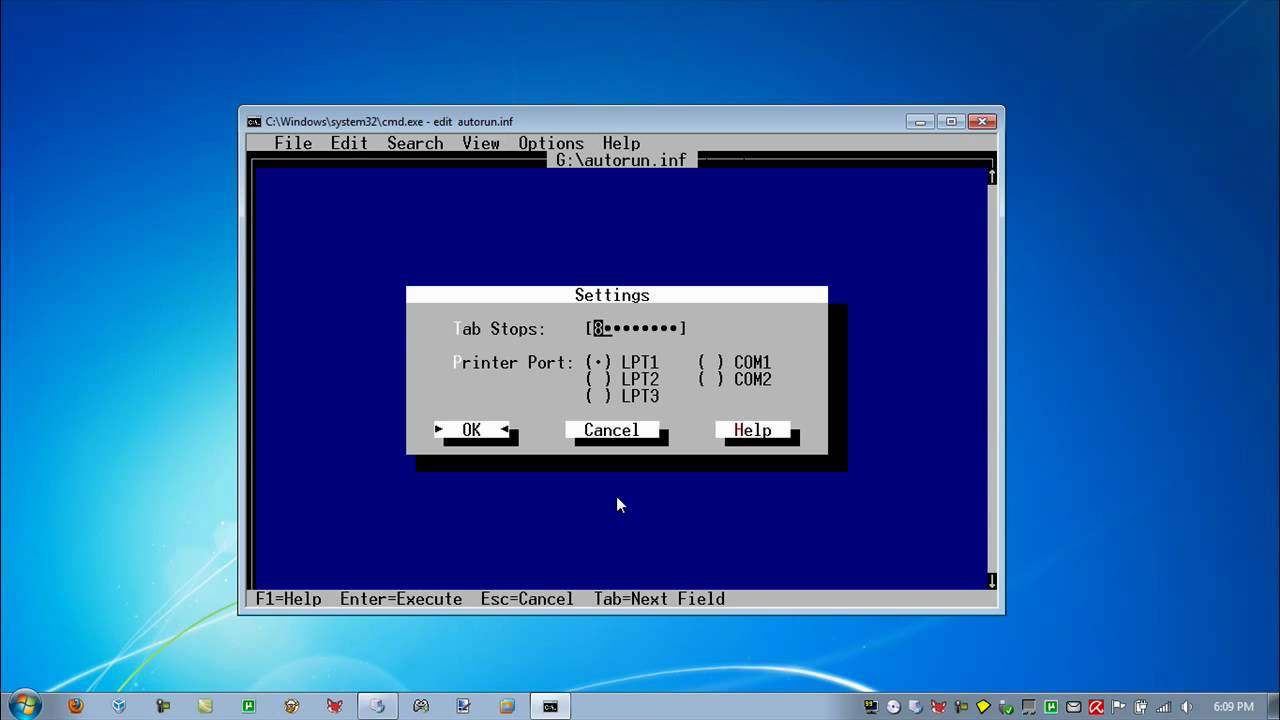The width and height of the screenshot is (1280, 720).
Task: Click the G:\autorun.inf file title
Action: tap(622, 160)
